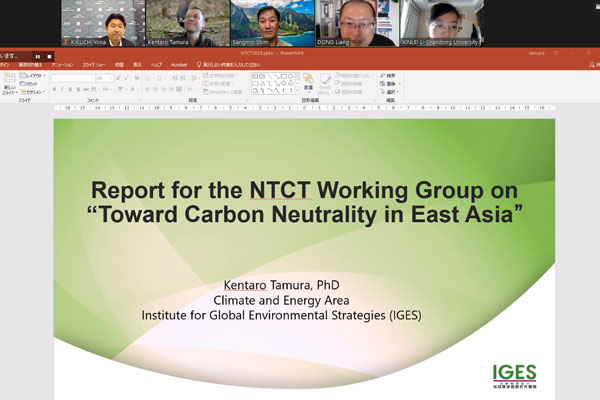Click Replace in Editing group
This screenshot has width=600, height=400.
point(390,83)
